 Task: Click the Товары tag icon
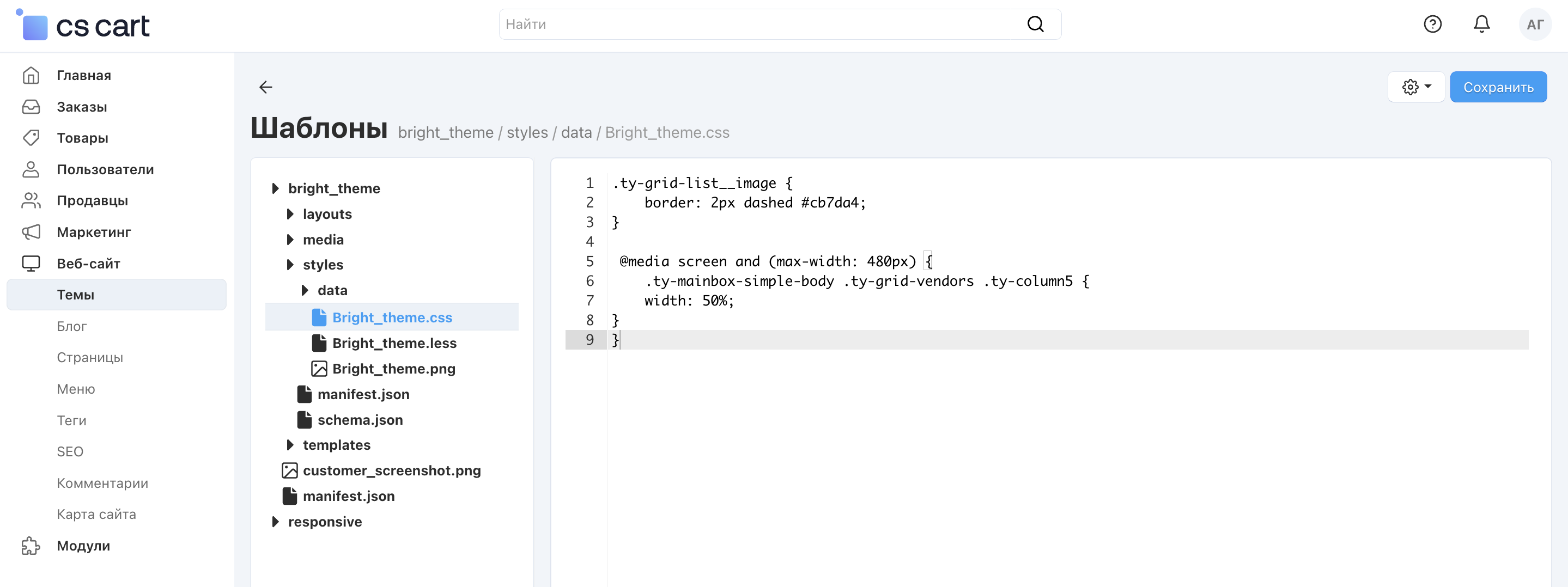tap(31, 138)
